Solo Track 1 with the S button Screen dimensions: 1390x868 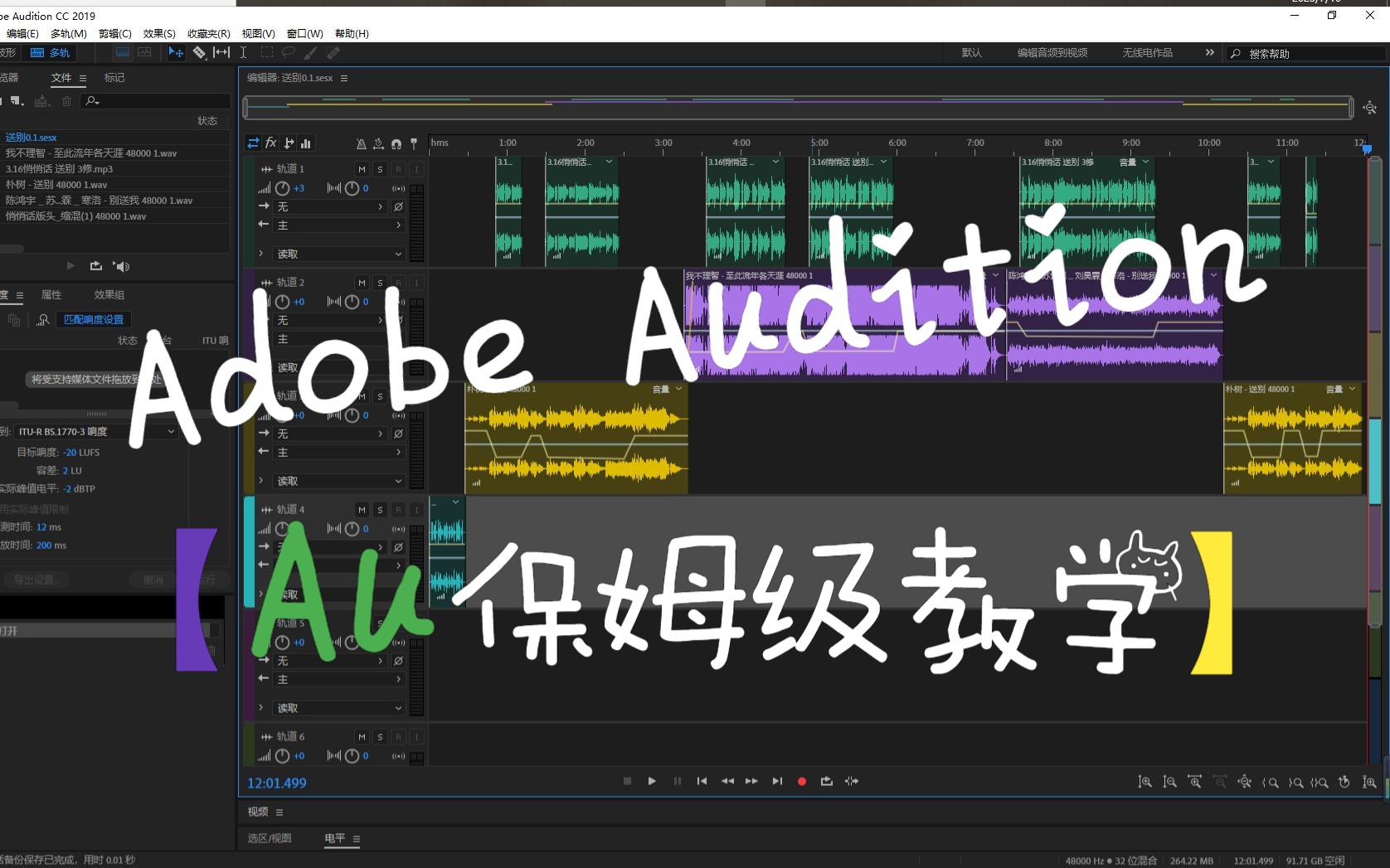[x=380, y=169]
